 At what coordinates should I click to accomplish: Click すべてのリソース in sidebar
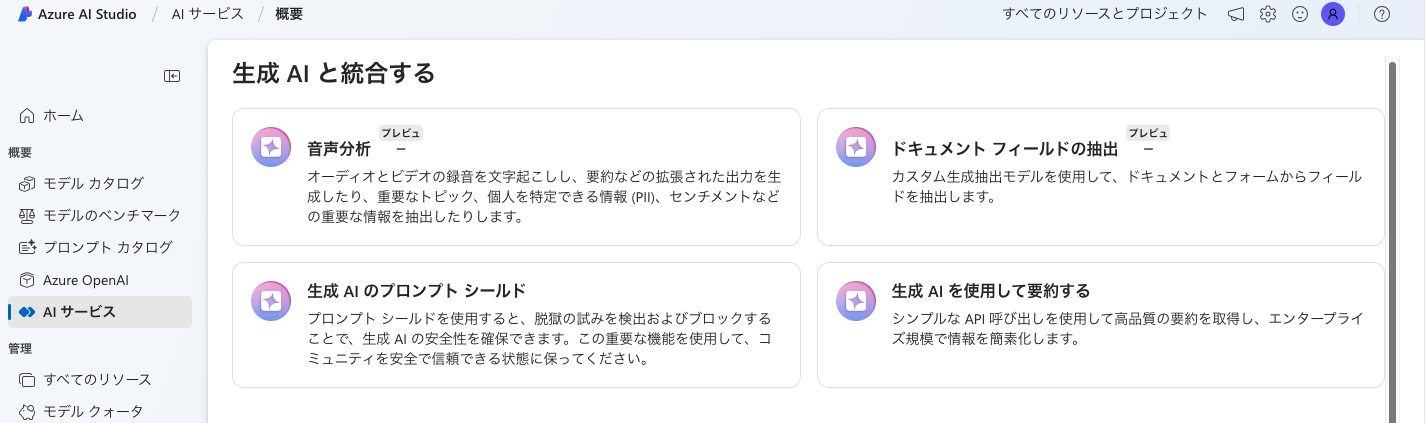97,379
